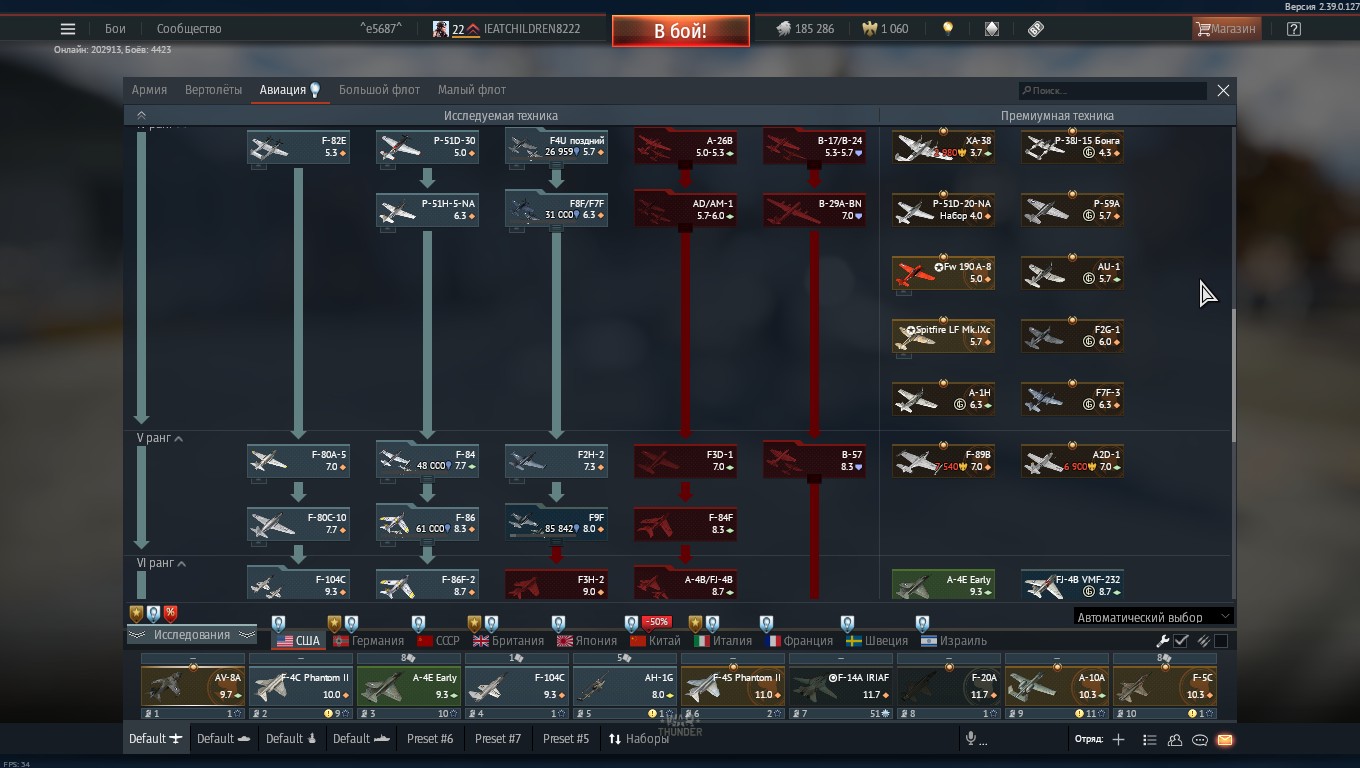This screenshot has height=768, width=1360.
Task: Select the B-29A-BN bomber card
Action: [x=814, y=210]
